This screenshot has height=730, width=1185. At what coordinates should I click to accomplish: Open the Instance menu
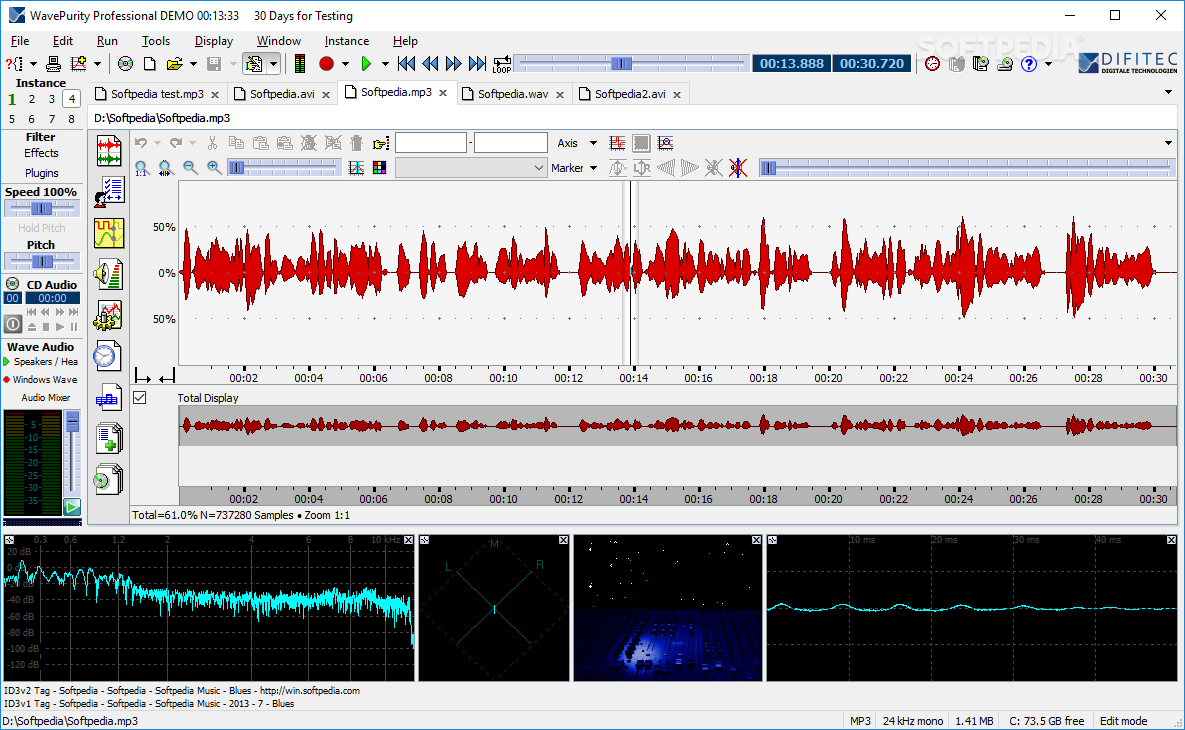pos(347,41)
